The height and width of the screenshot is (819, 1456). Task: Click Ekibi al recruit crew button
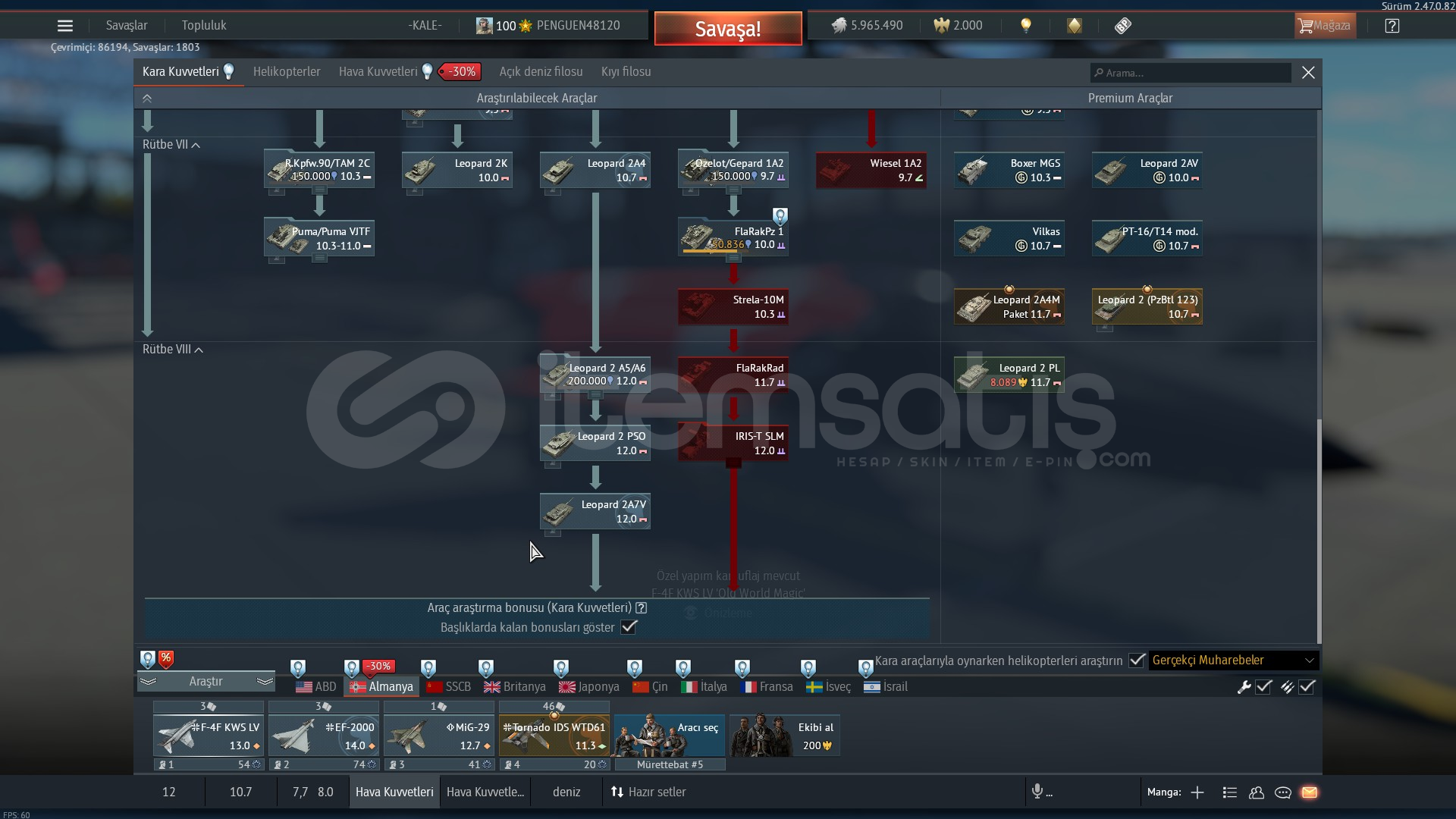click(784, 735)
